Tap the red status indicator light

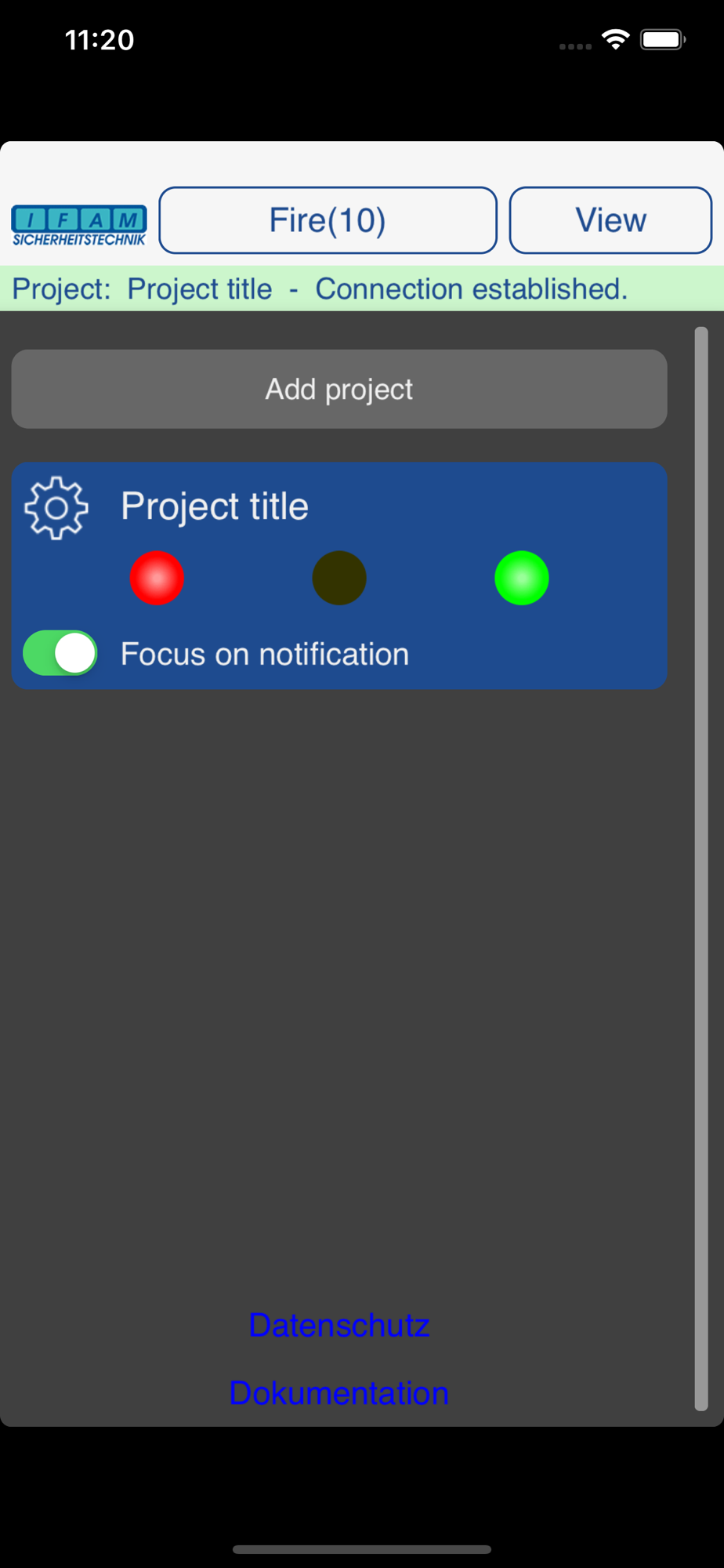157,578
